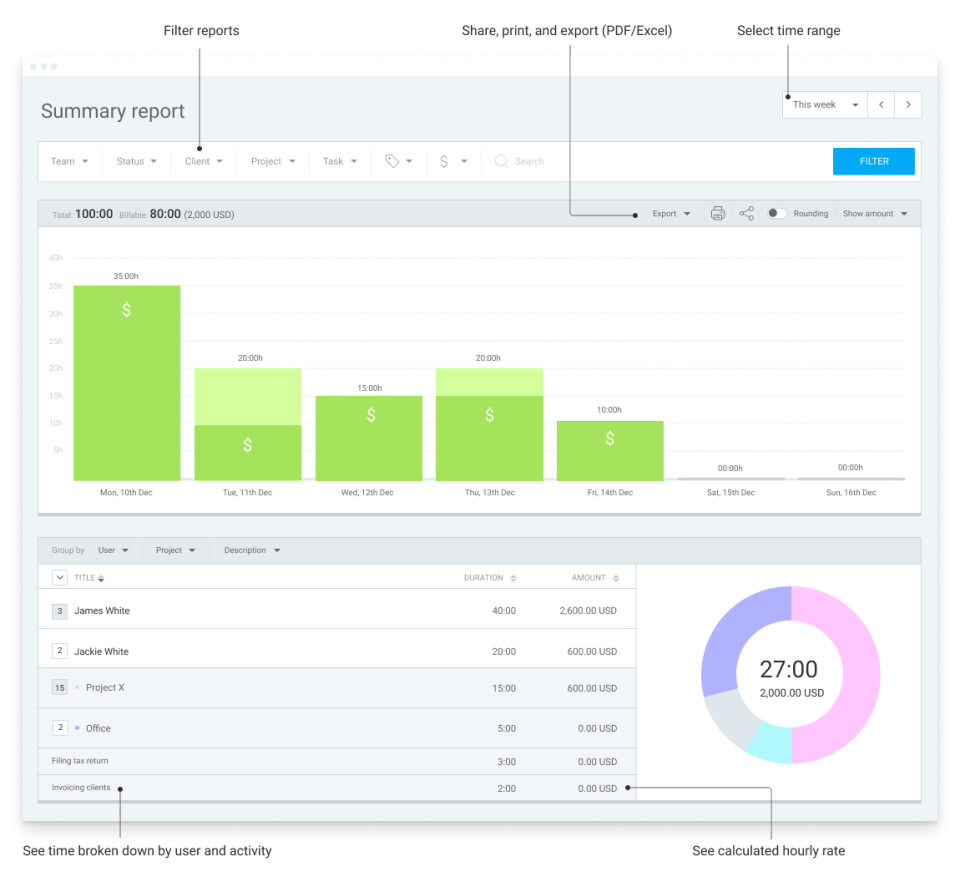Screen dimensions: 960x882
Task: Toggle sorting on the Title column
Action: coord(101,578)
